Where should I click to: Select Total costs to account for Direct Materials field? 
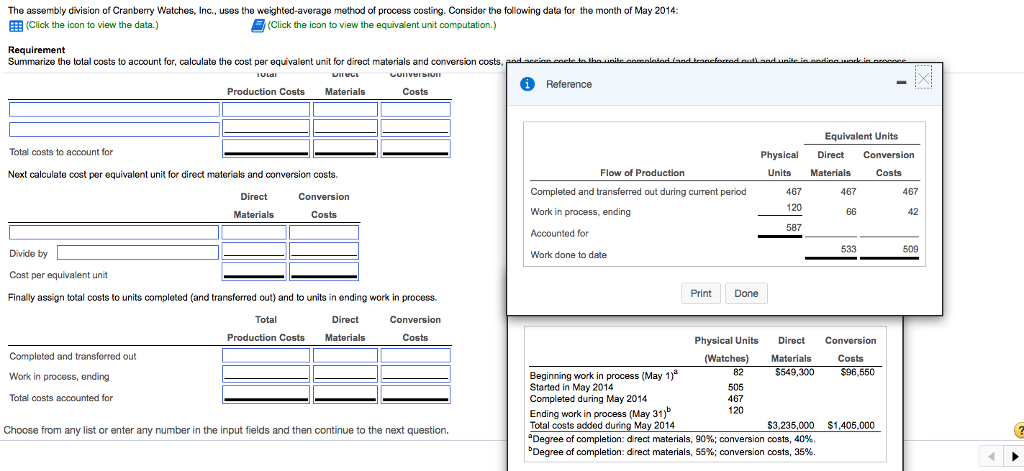tap(345, 150)
